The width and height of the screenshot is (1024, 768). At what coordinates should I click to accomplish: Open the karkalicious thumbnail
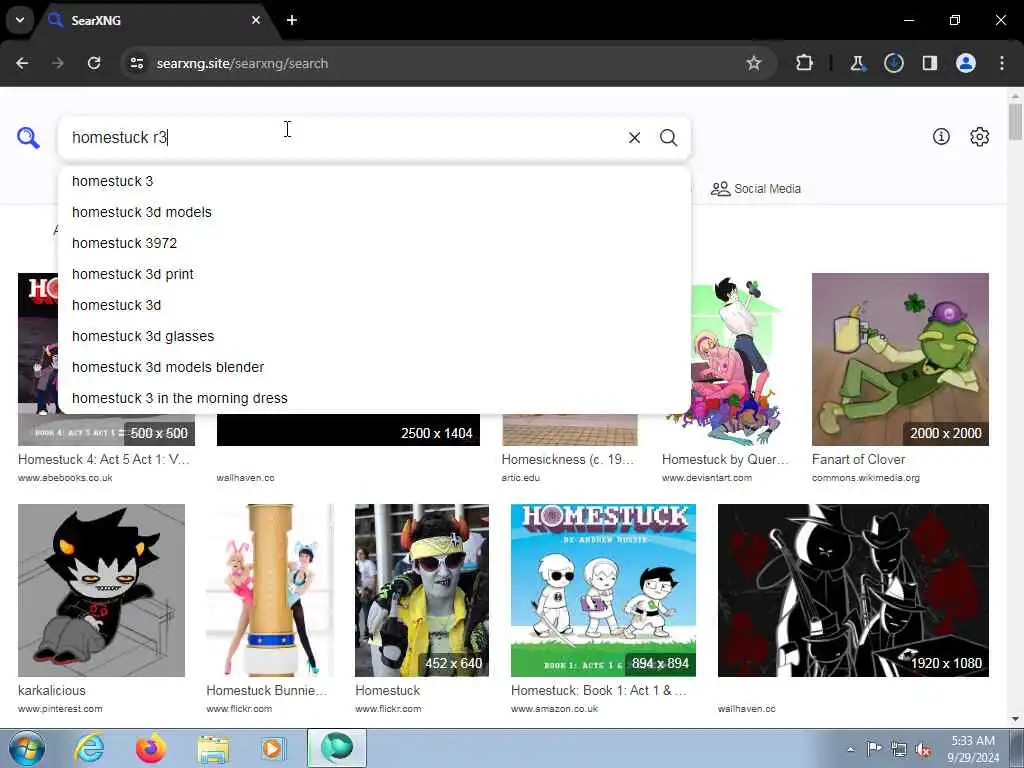[x=101, y=590]
